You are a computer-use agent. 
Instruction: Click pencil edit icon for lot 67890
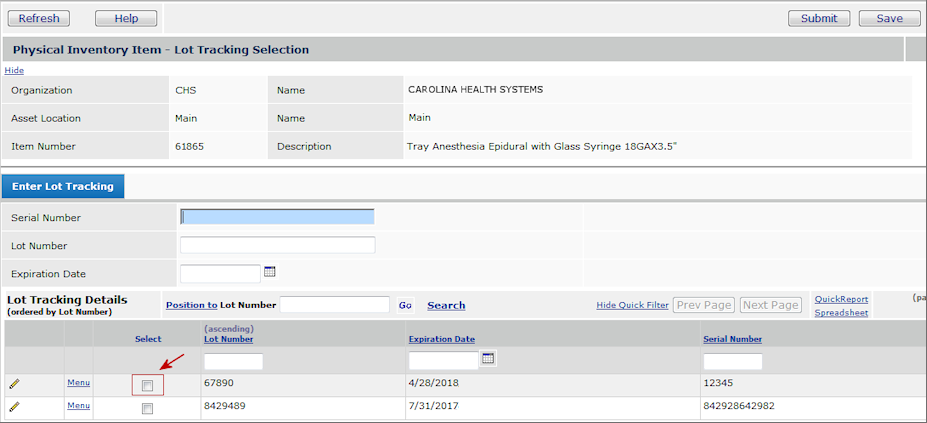pos(14,383)
